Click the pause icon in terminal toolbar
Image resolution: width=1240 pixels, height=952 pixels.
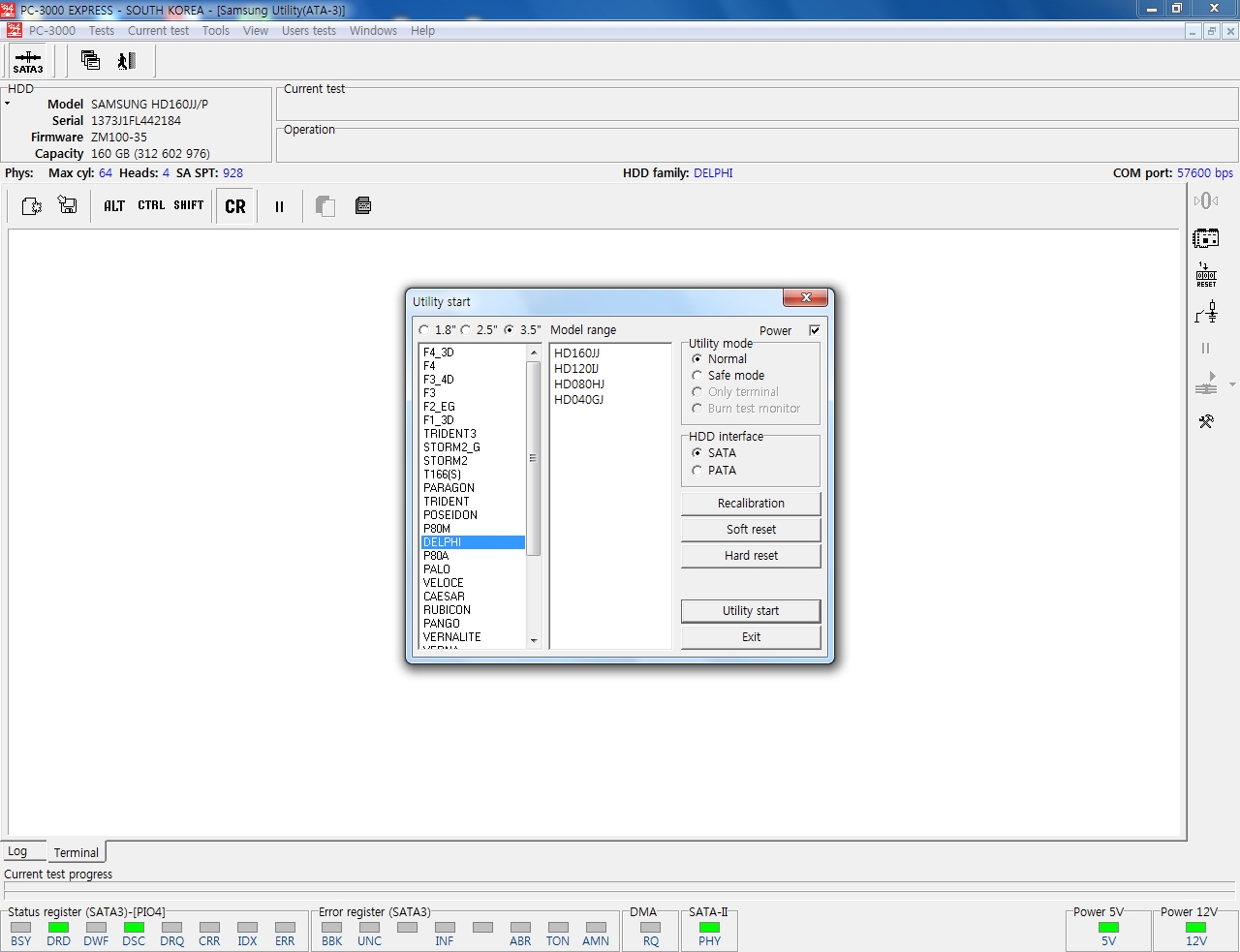(x=279, y=206)
